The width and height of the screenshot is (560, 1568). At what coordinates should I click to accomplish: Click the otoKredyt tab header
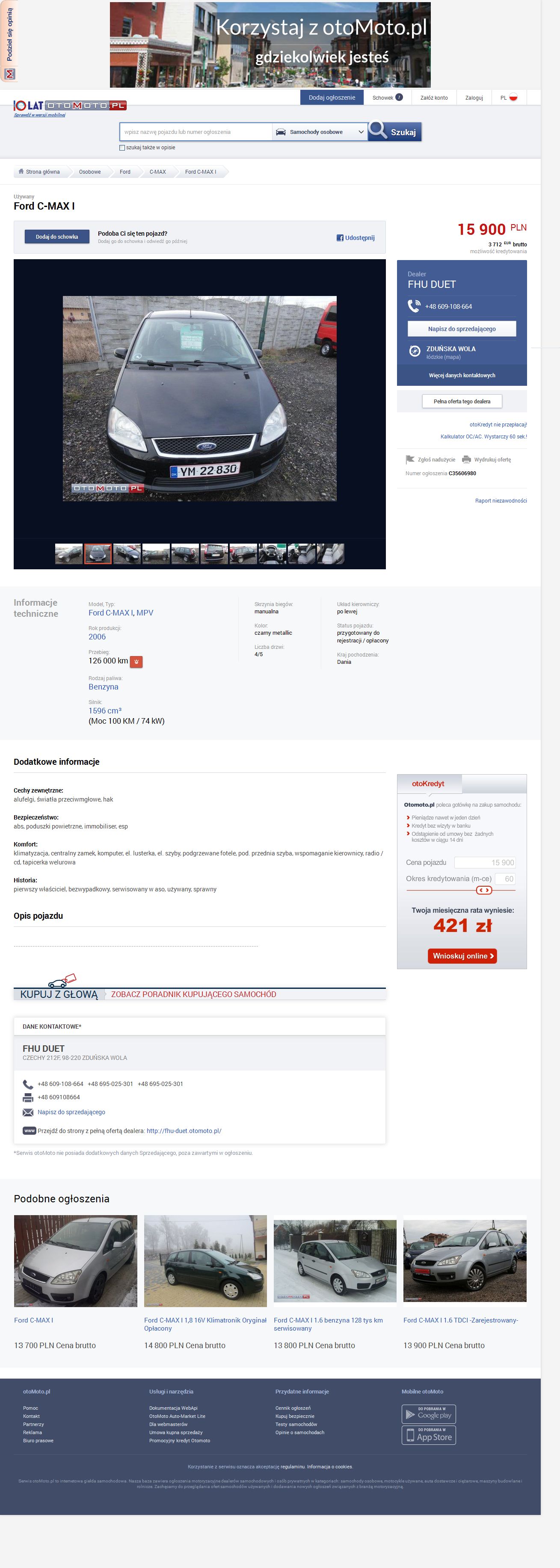click(429, 784)
